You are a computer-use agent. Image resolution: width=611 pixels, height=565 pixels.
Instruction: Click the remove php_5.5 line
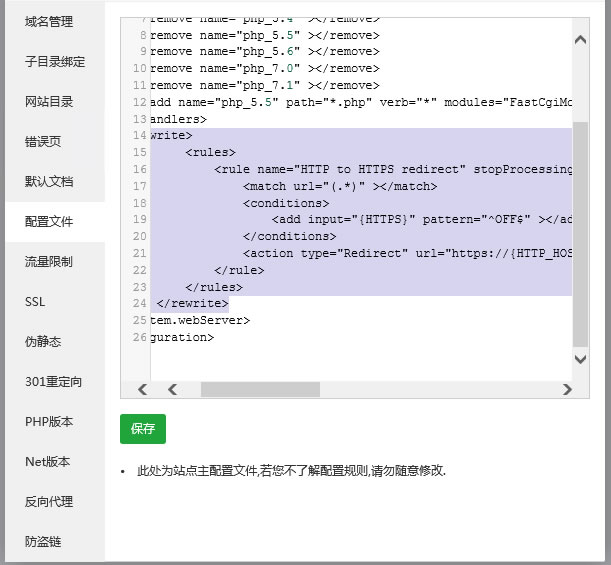[x=265, y=35]
